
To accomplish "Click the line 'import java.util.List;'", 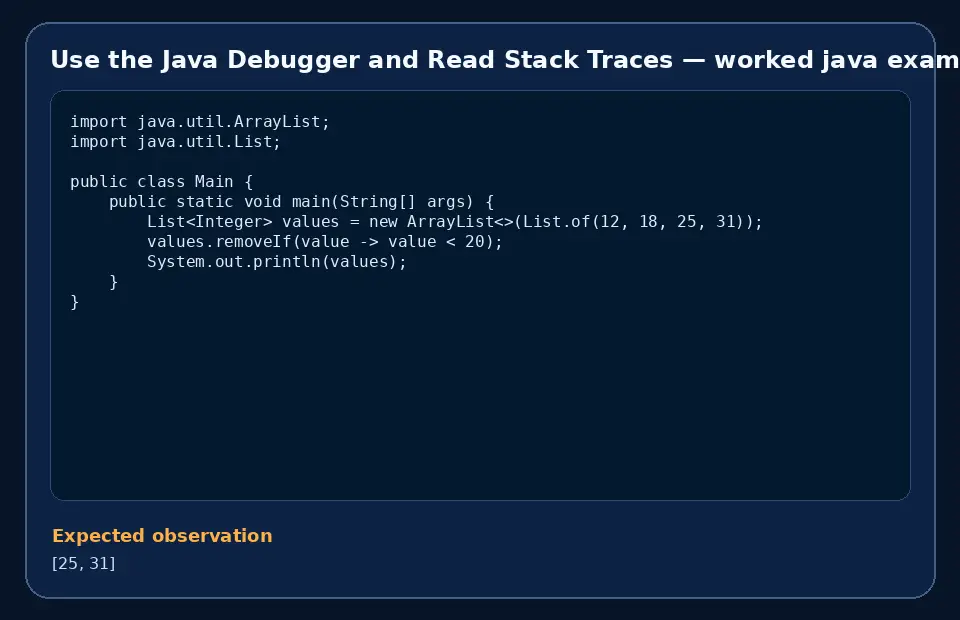I will [175, 142].
